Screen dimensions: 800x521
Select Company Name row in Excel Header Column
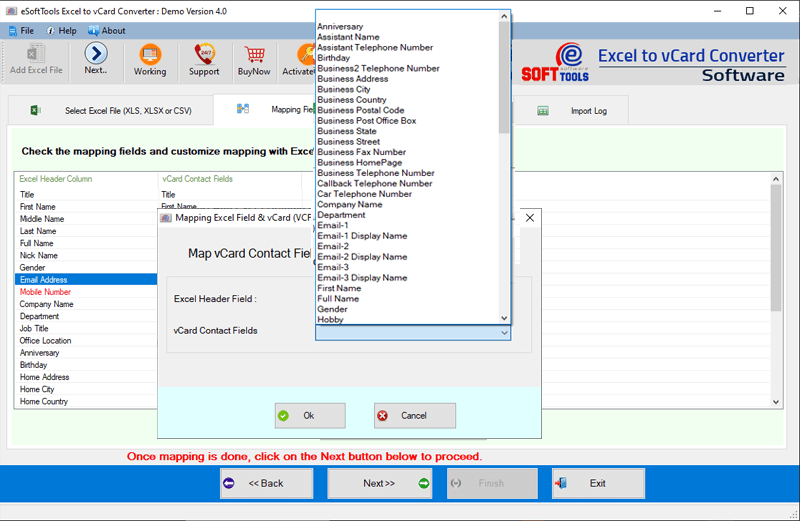86,304
